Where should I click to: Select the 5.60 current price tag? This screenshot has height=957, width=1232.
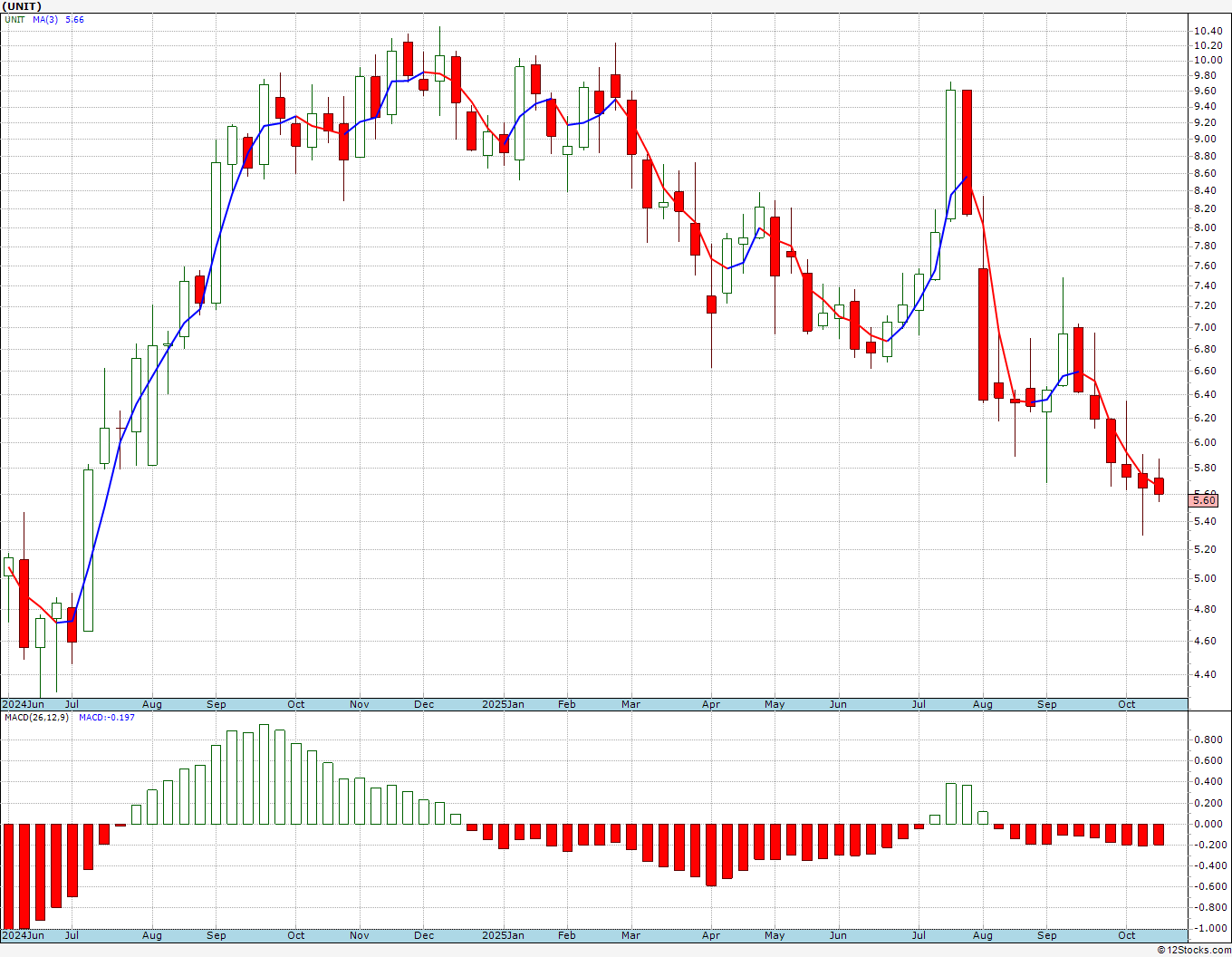(x=1204, y=500)
